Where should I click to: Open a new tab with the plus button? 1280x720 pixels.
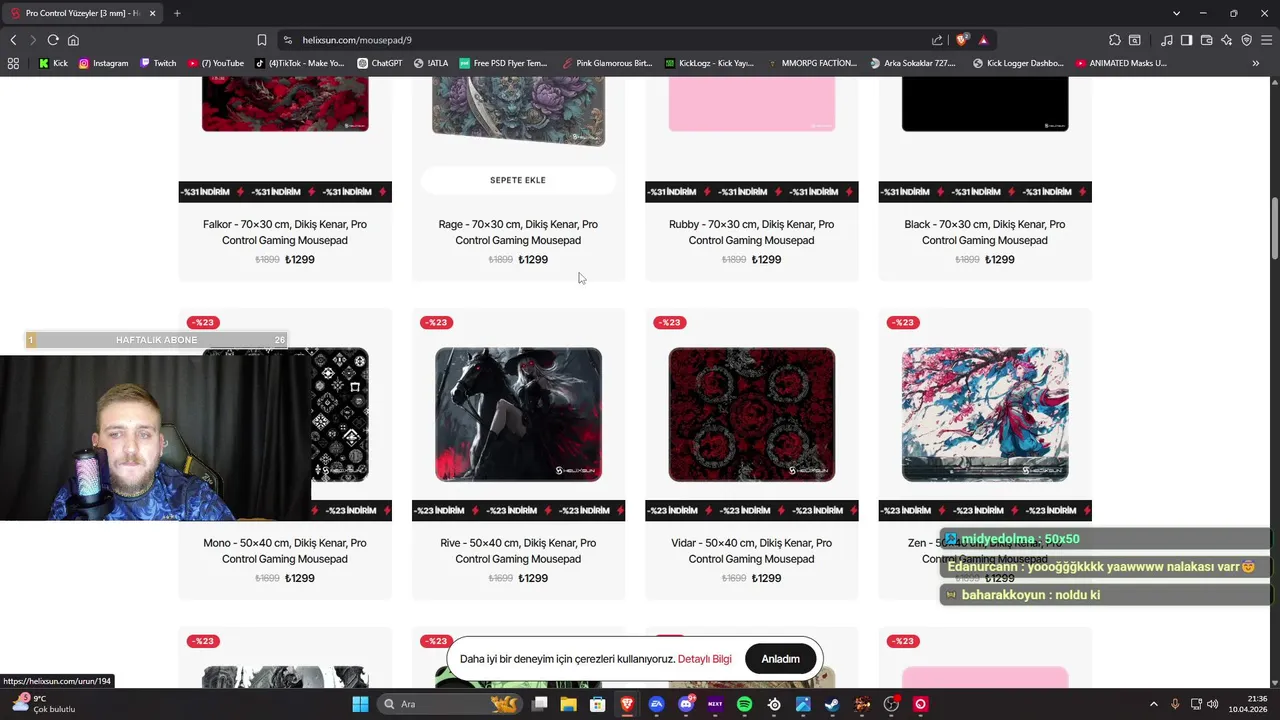click(177, 13)
